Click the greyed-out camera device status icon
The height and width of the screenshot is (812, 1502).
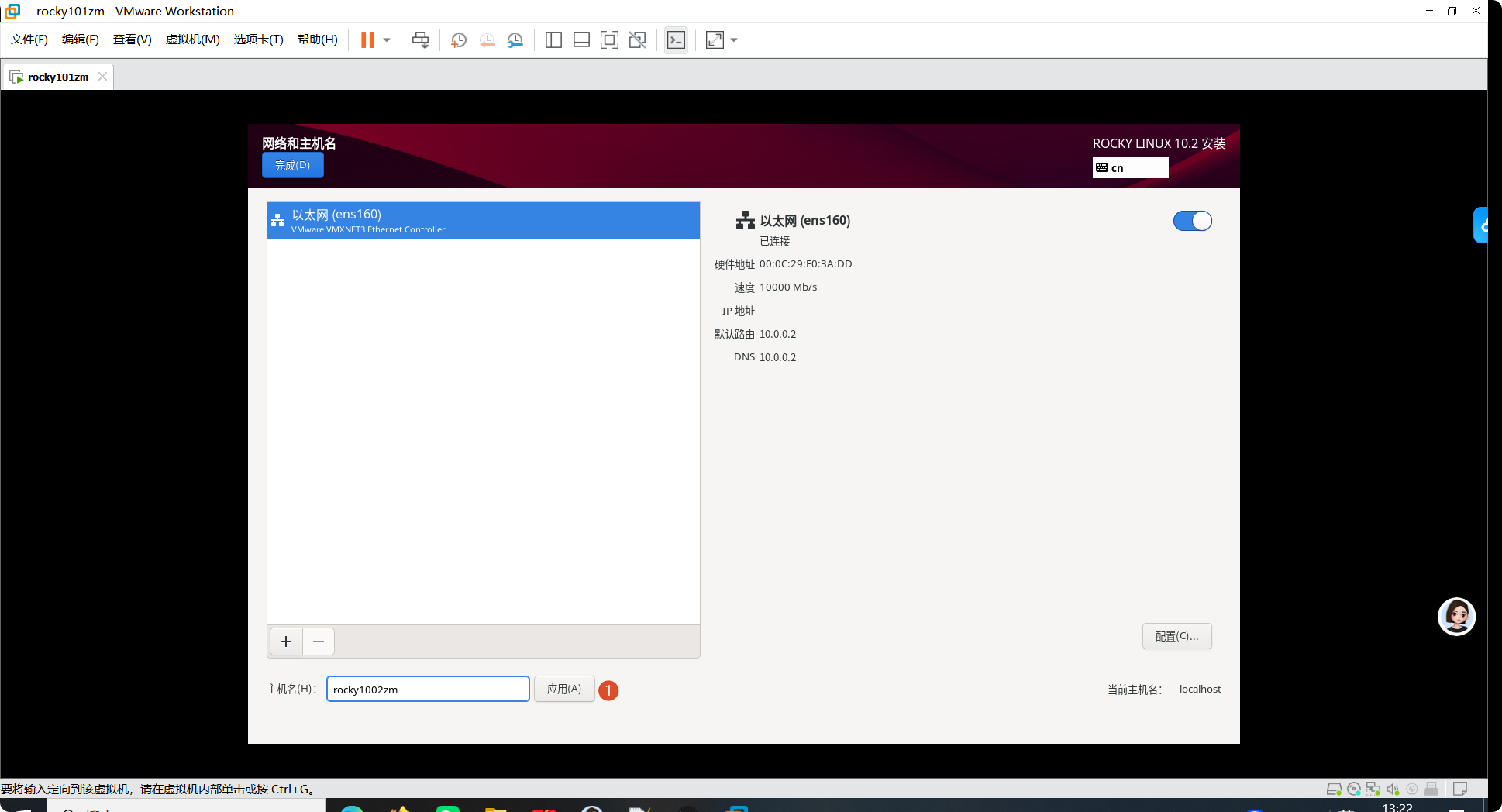pyautogui.click(x=1412, y=789)
